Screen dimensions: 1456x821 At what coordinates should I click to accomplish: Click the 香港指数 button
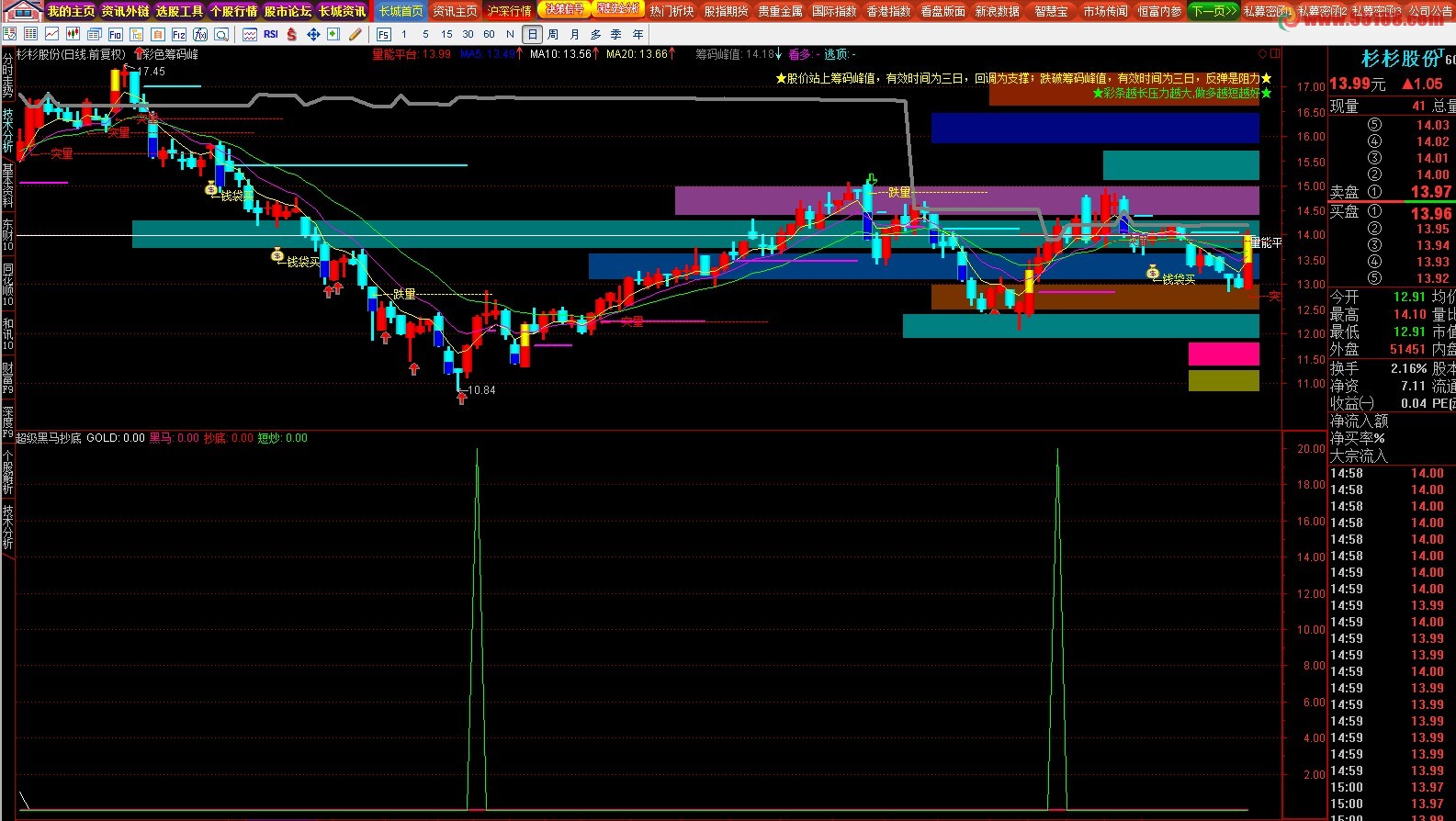coord(889,11)
